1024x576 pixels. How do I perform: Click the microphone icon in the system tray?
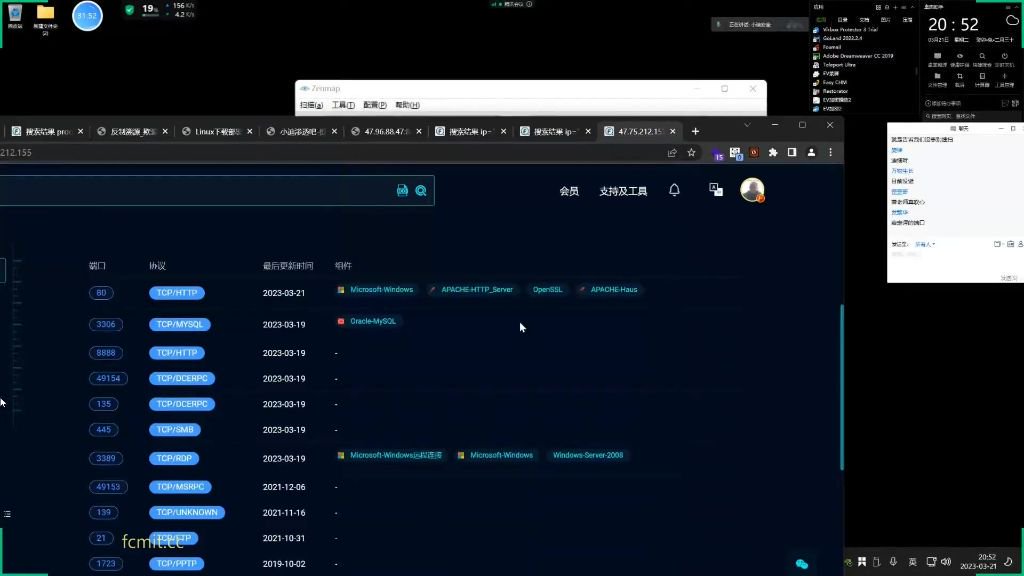coord(893,562)
